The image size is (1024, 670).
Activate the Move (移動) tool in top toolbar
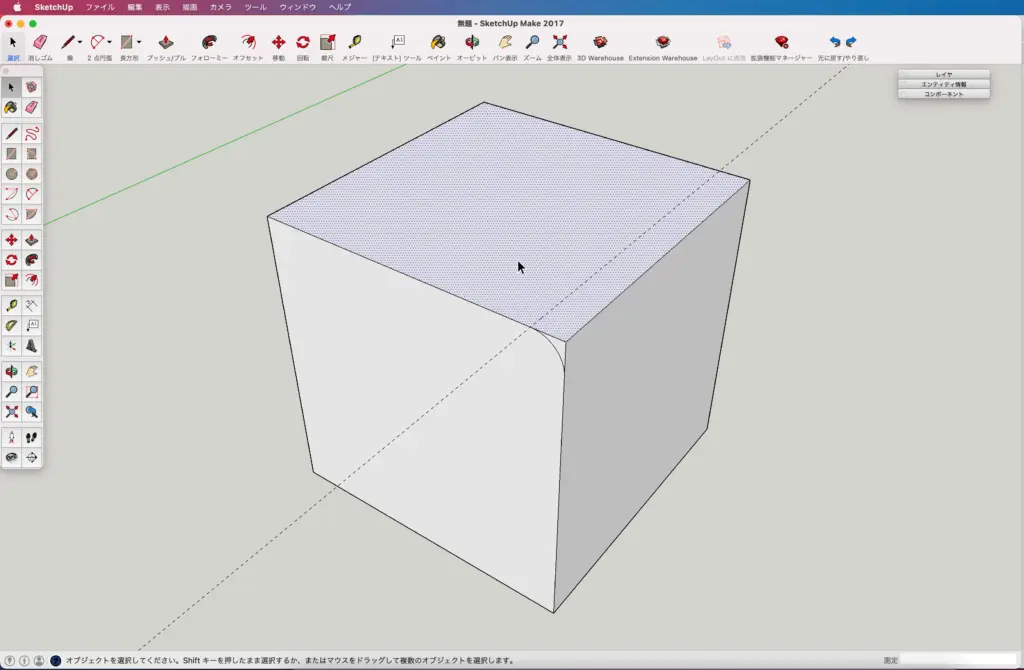click(x=278, y=42)
